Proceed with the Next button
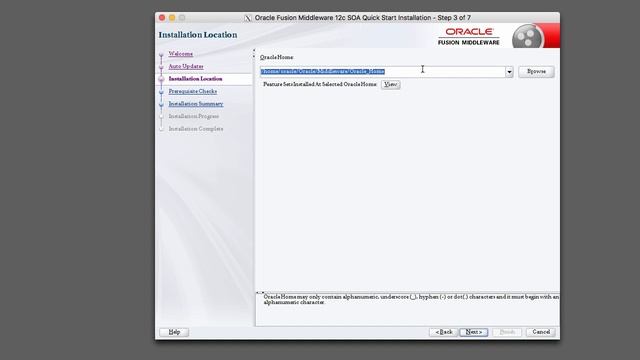The height and width of the screenshot is (360, 640). click(473, 332)
